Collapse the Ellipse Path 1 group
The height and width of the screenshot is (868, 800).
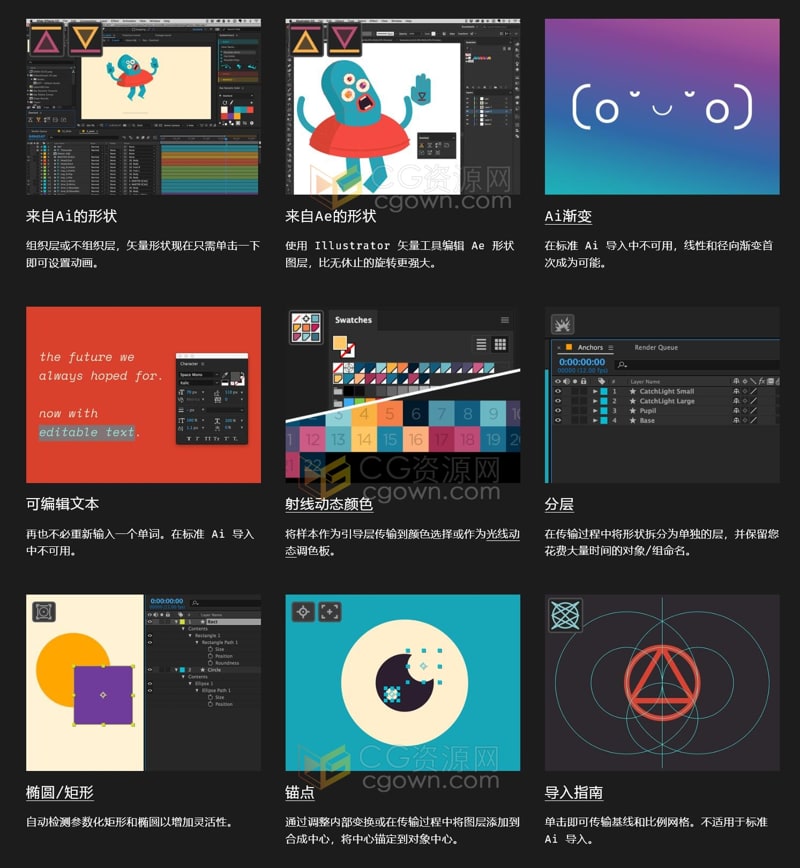pyautogui.click(x=198, y=690)
